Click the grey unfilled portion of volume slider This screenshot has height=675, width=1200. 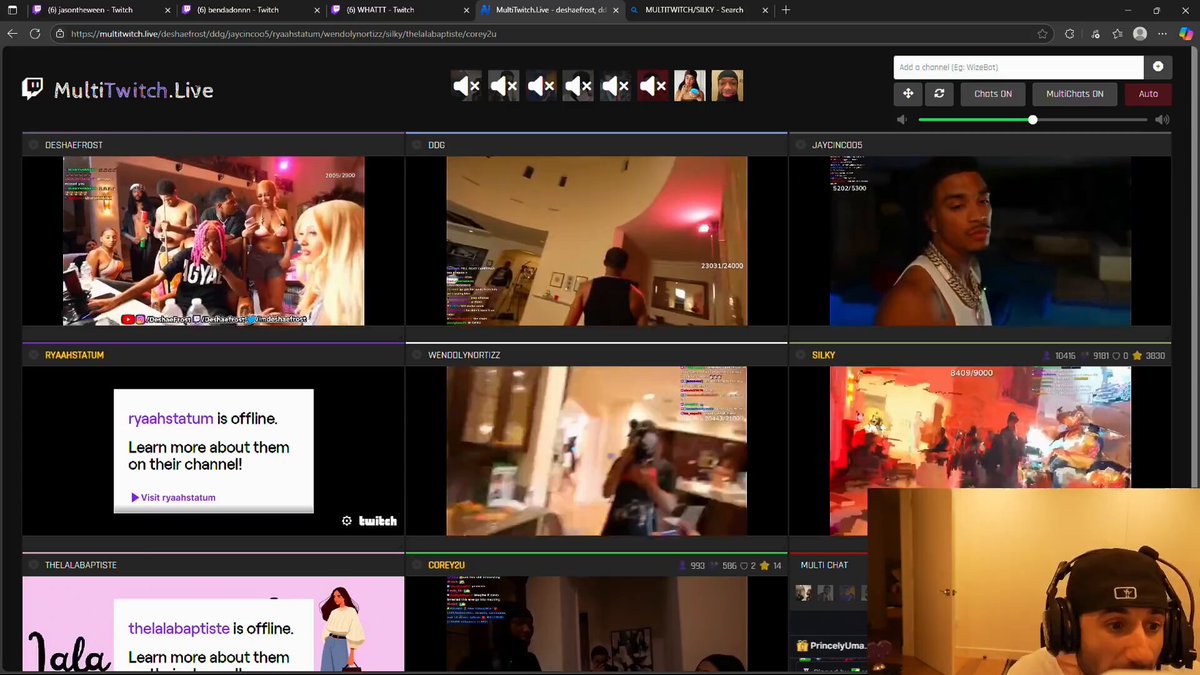pos(1092,120)
